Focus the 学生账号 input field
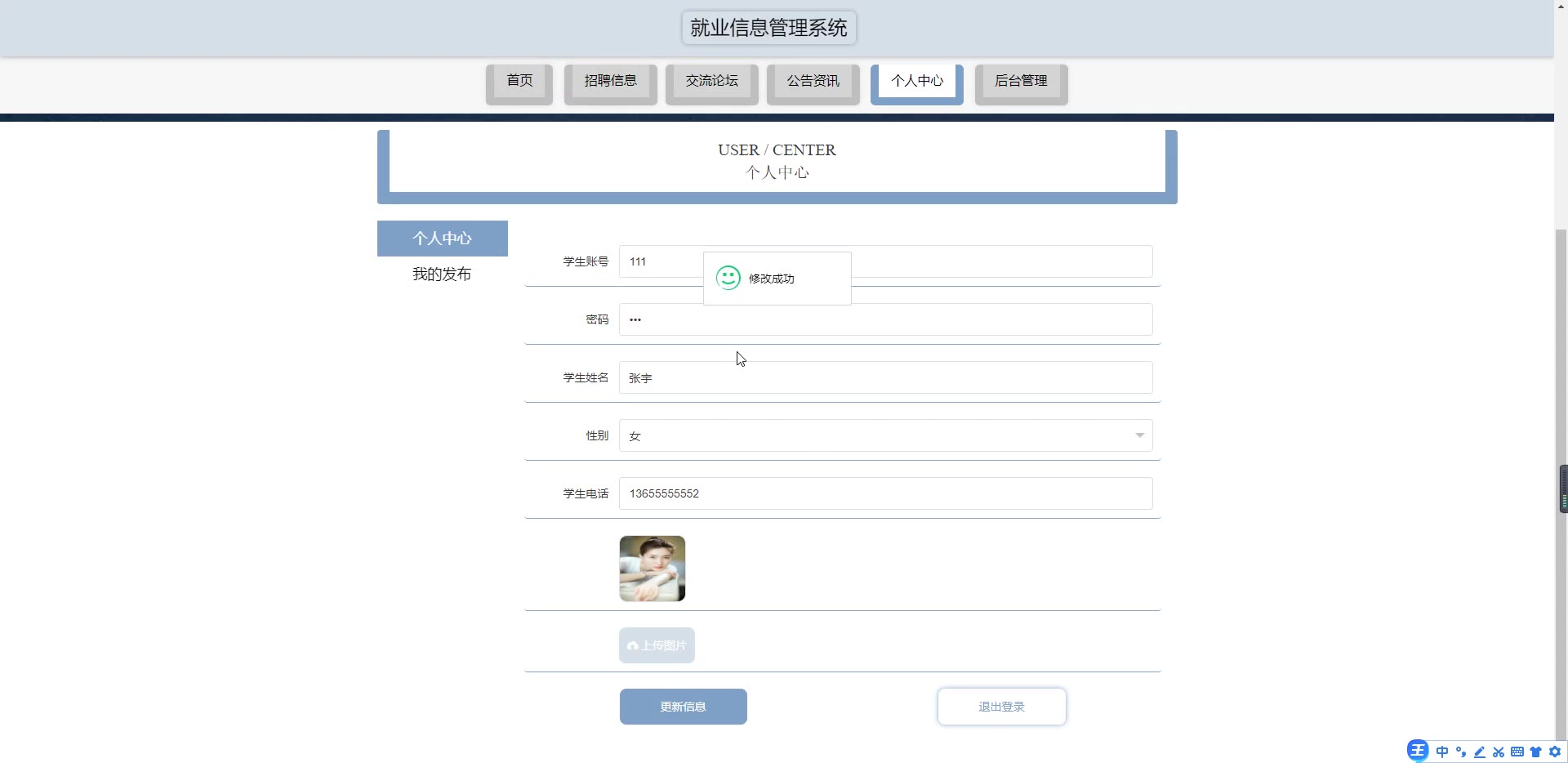Screen dimensions: 1568x763 tap(885, 261)
